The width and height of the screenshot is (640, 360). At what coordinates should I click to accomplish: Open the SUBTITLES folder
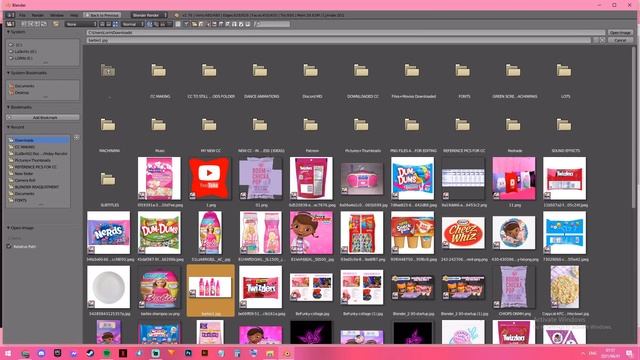(108, 179)
